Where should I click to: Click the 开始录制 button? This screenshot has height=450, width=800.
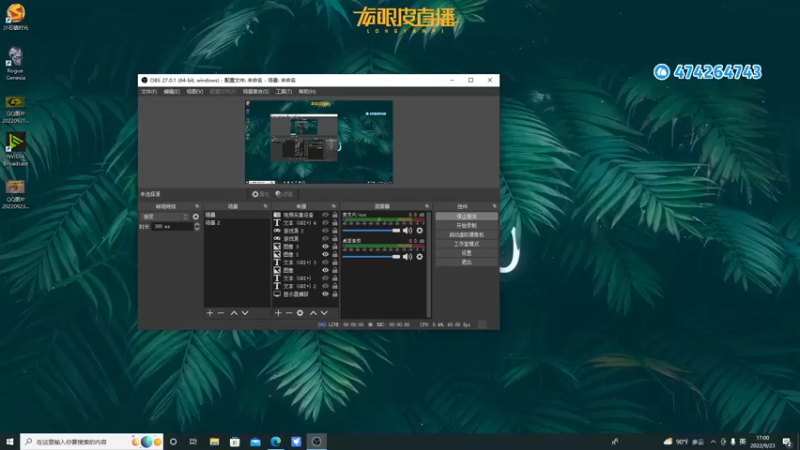coord(466,226)
